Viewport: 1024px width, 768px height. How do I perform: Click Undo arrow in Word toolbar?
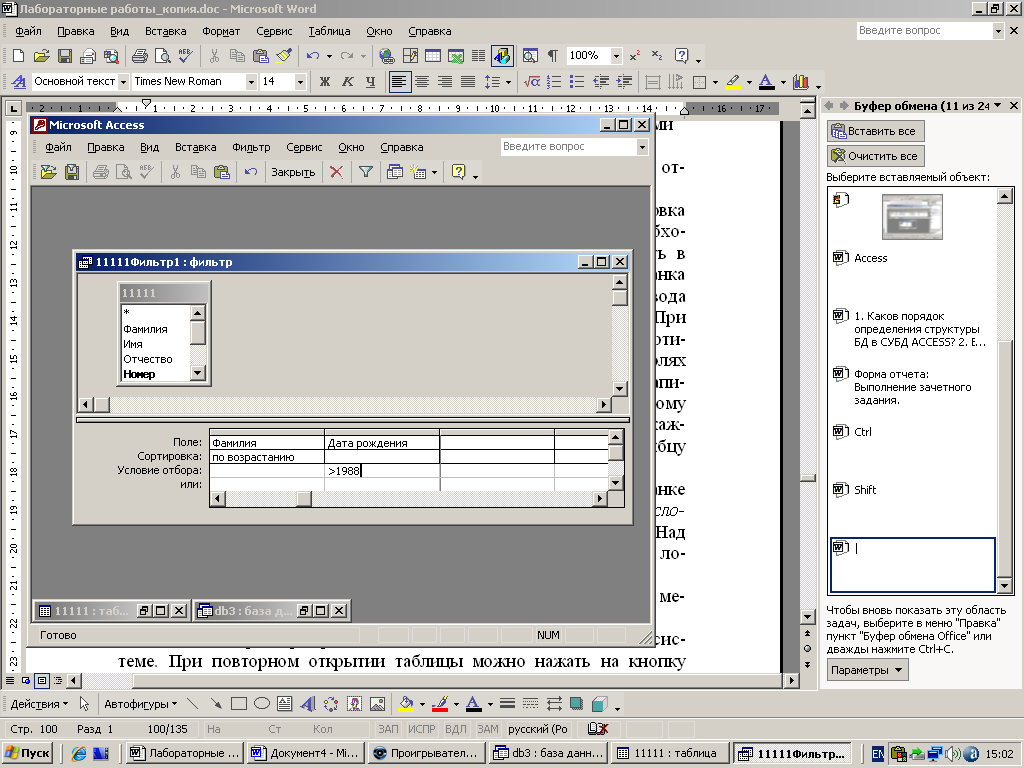(x=313, y=56)
